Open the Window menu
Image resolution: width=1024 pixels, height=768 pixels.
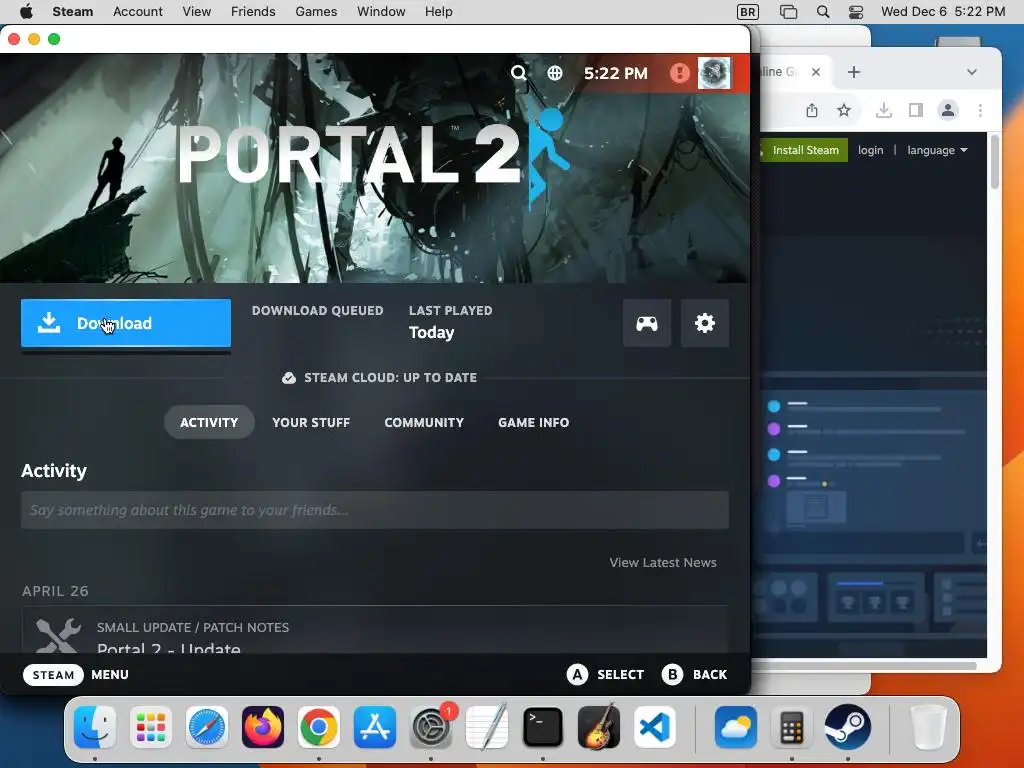click(381, 11)
